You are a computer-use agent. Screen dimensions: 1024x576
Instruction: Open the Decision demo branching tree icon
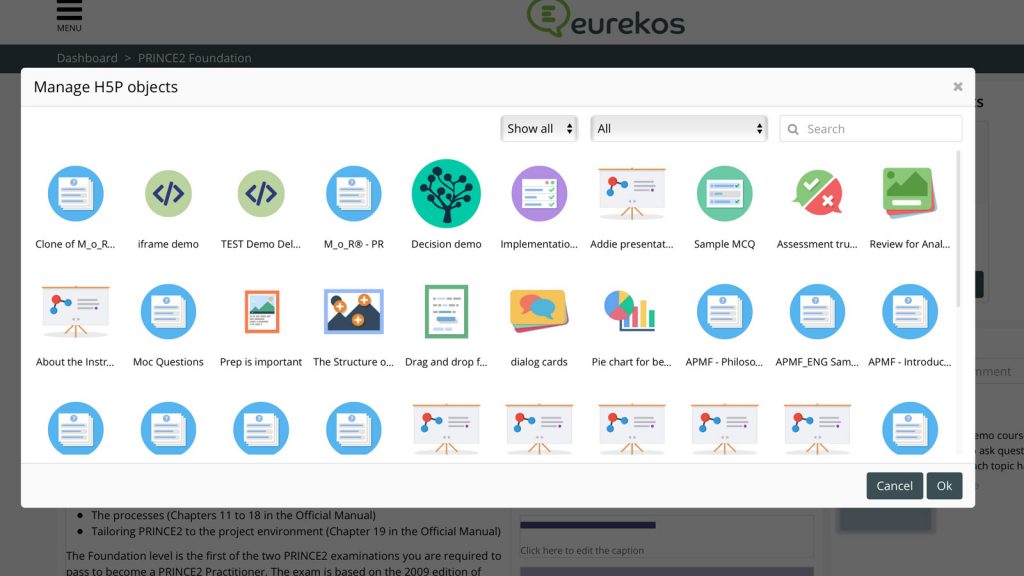[446, 194]
